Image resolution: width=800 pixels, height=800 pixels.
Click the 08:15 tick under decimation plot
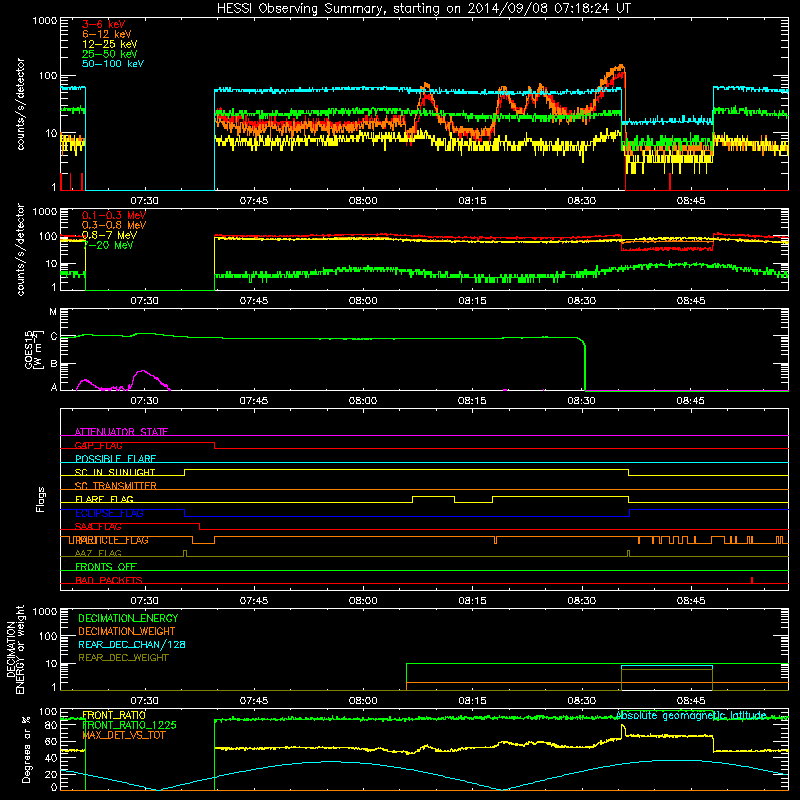pos(472,701)
